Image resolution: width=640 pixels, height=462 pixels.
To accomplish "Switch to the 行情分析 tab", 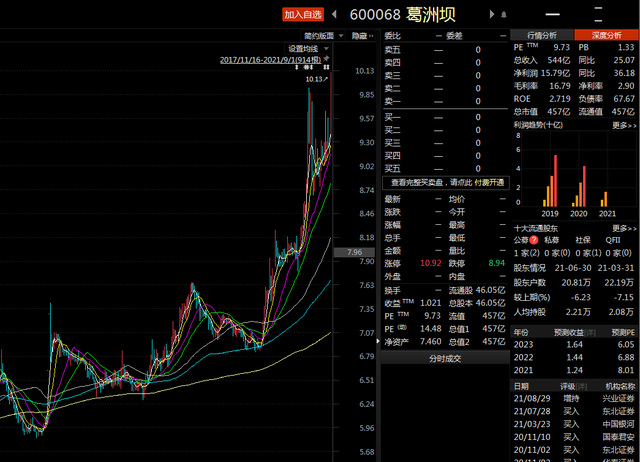I will point(543,35).
